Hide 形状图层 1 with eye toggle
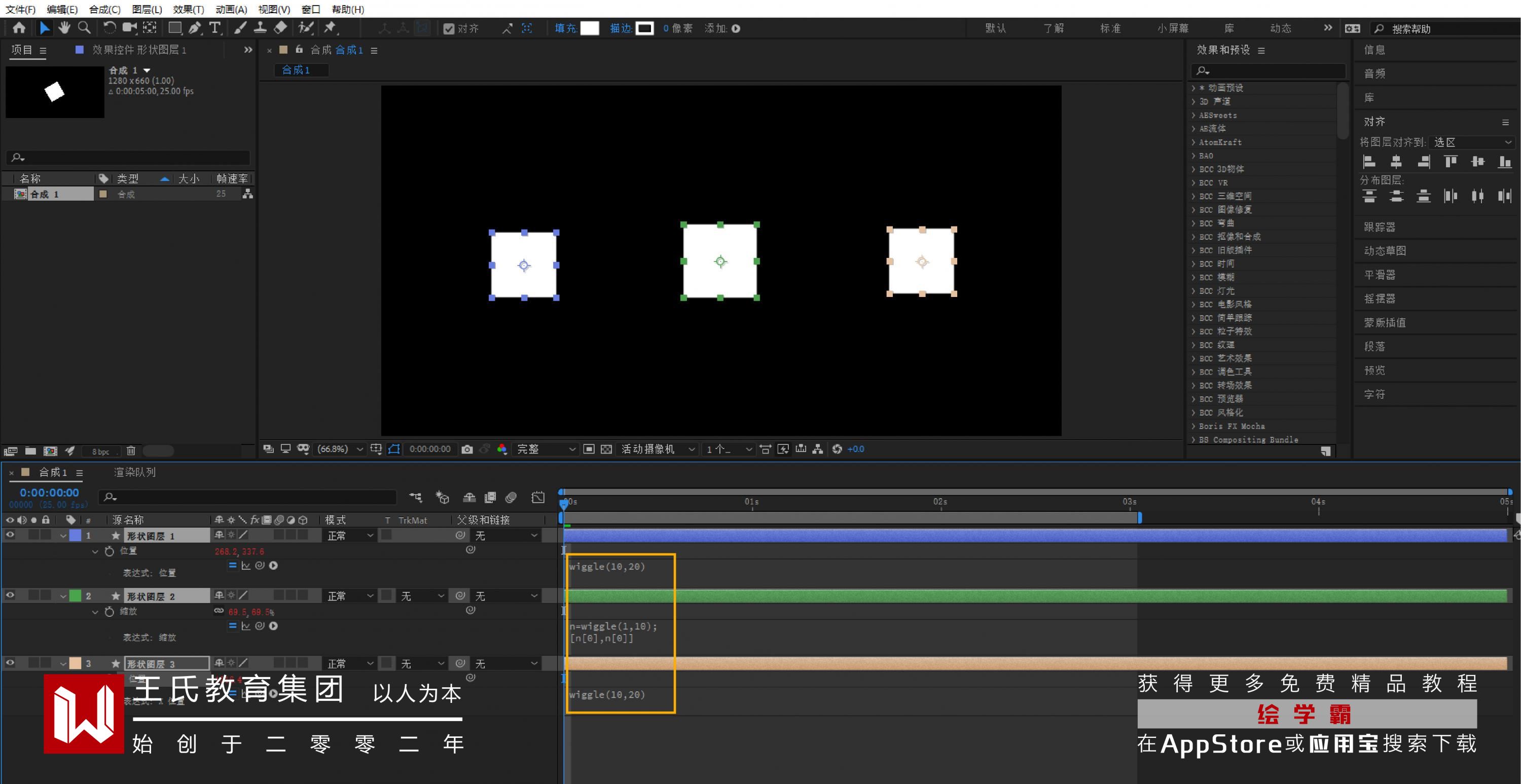 click(x=10, y=535)
